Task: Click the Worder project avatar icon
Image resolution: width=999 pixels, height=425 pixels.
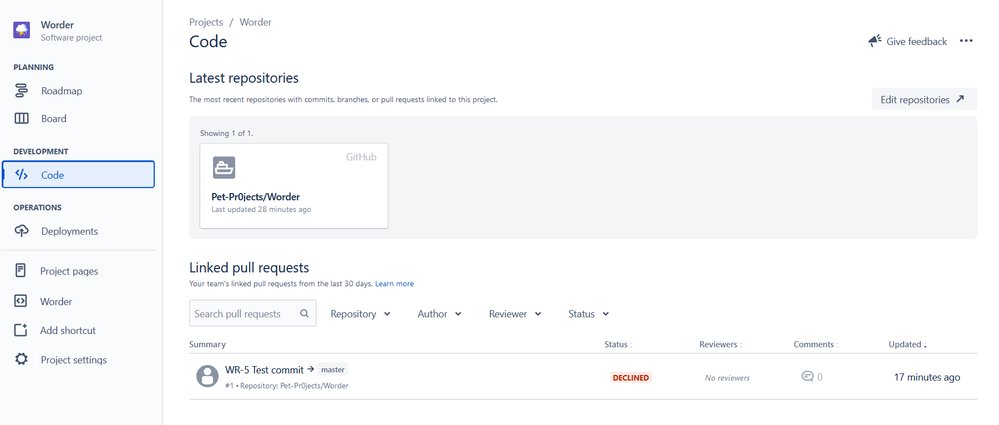Action: coord(22,31)
